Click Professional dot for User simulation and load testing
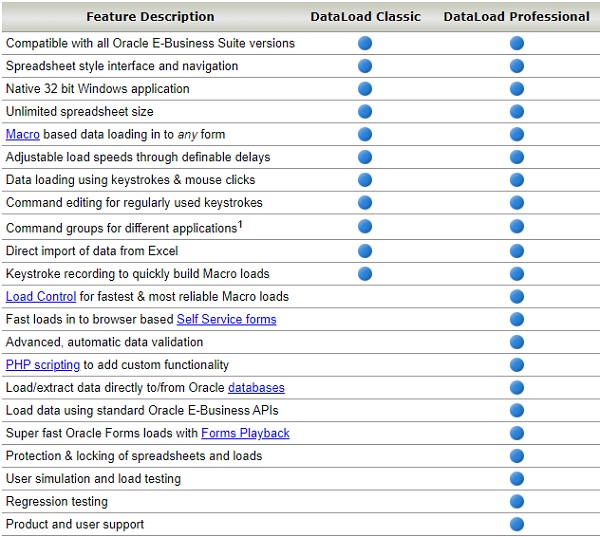 click(x=517, y=479)
